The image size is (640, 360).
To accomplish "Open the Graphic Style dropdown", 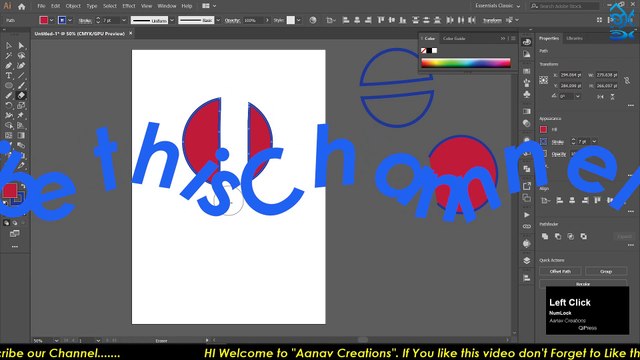I will tap(299, 20).
